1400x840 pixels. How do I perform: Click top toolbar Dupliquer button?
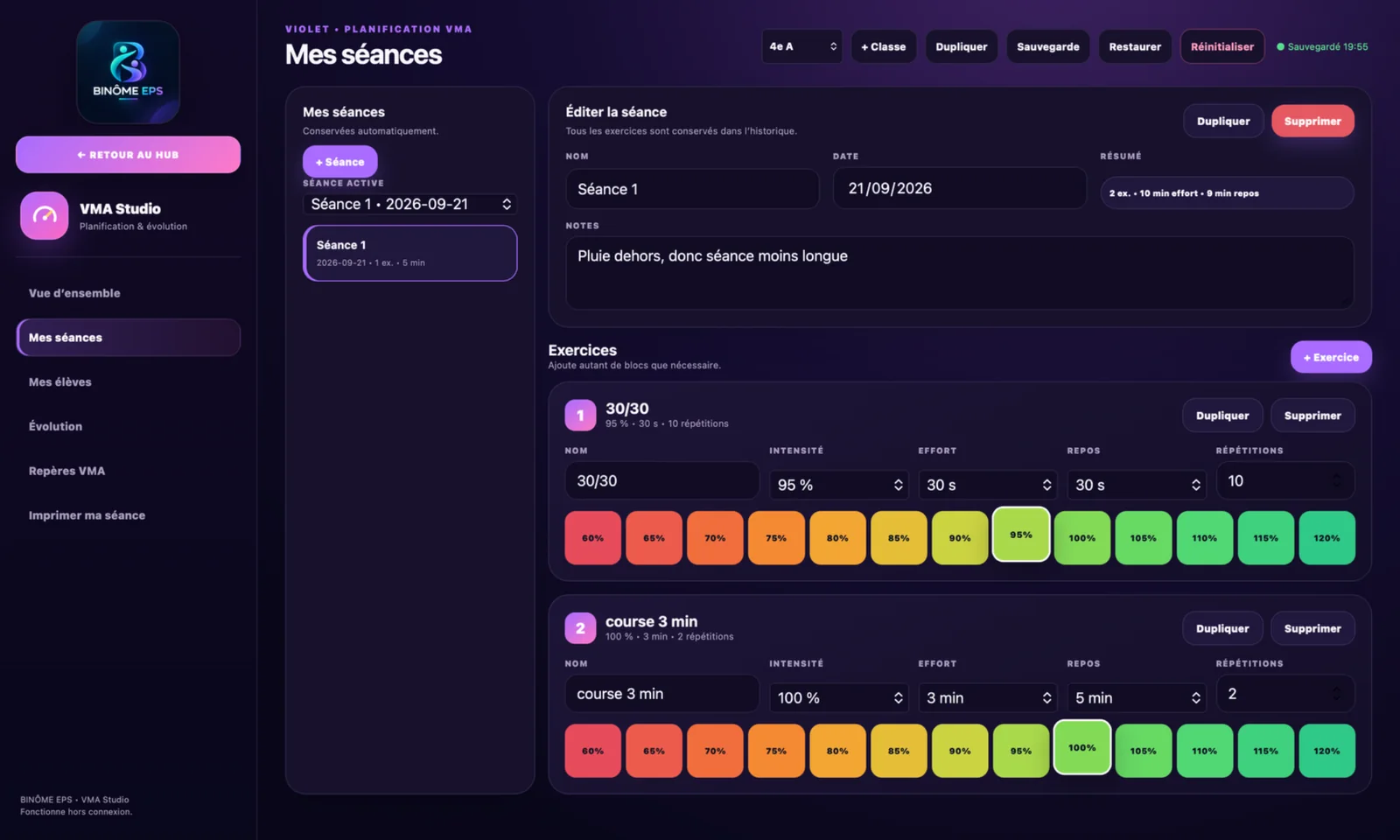tap(962, 46)
